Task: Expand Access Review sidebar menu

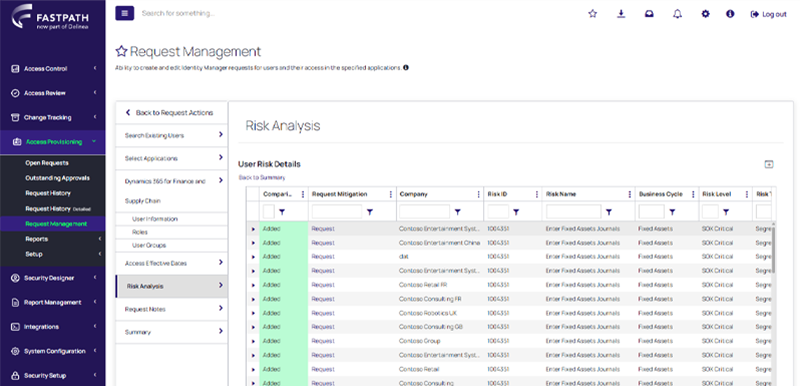Action: pos(53,93)
